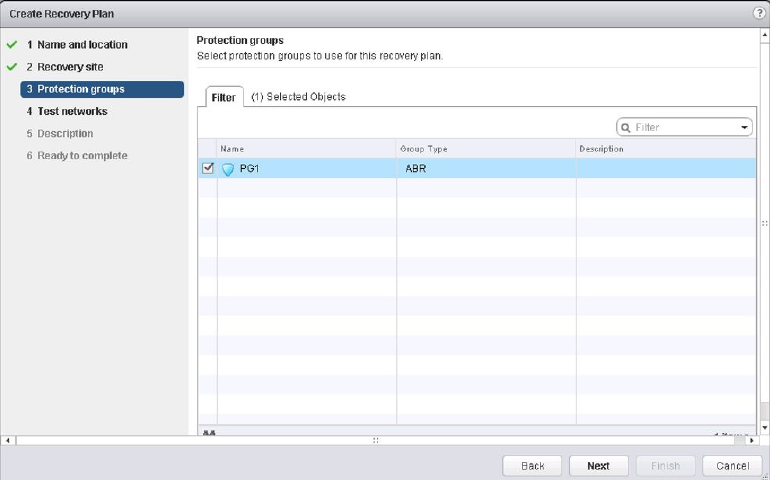Image resolution: width=770 pixels, height=480 pixels.
Task: Click the magnifier icon in Filter box
Action: [626, 128]
